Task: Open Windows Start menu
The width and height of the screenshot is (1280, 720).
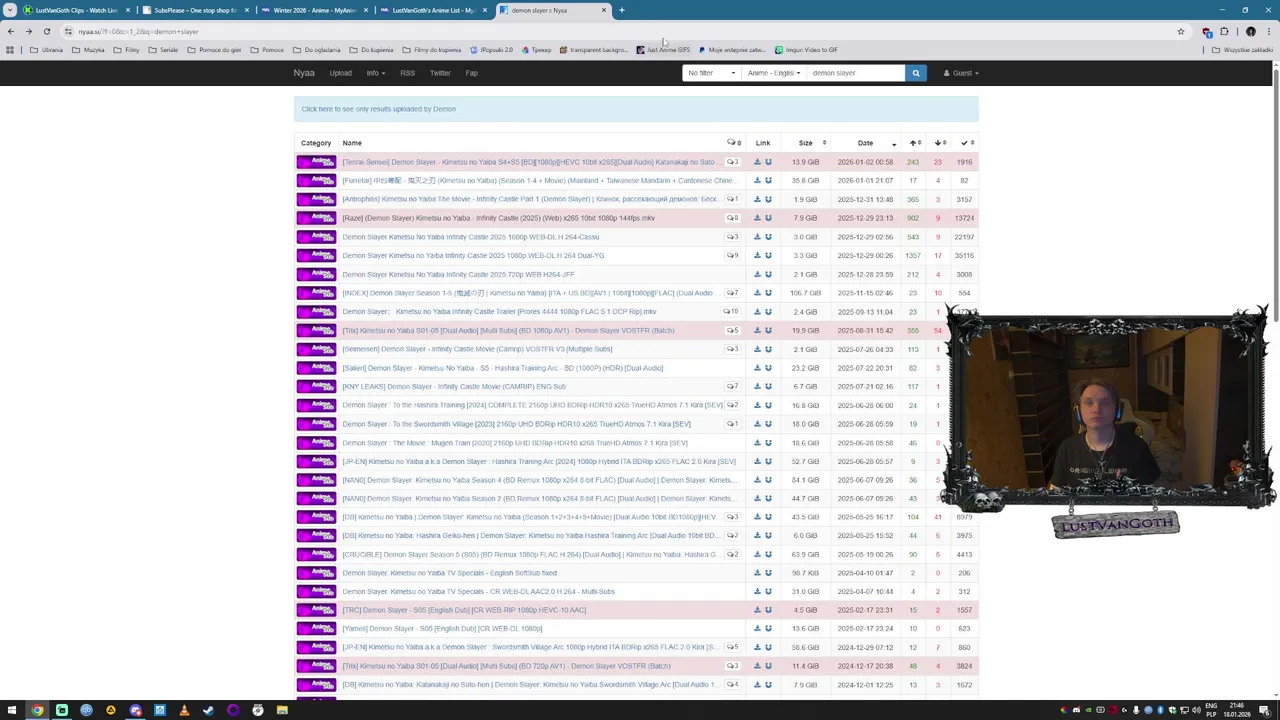Action: [x=12, y=710]
